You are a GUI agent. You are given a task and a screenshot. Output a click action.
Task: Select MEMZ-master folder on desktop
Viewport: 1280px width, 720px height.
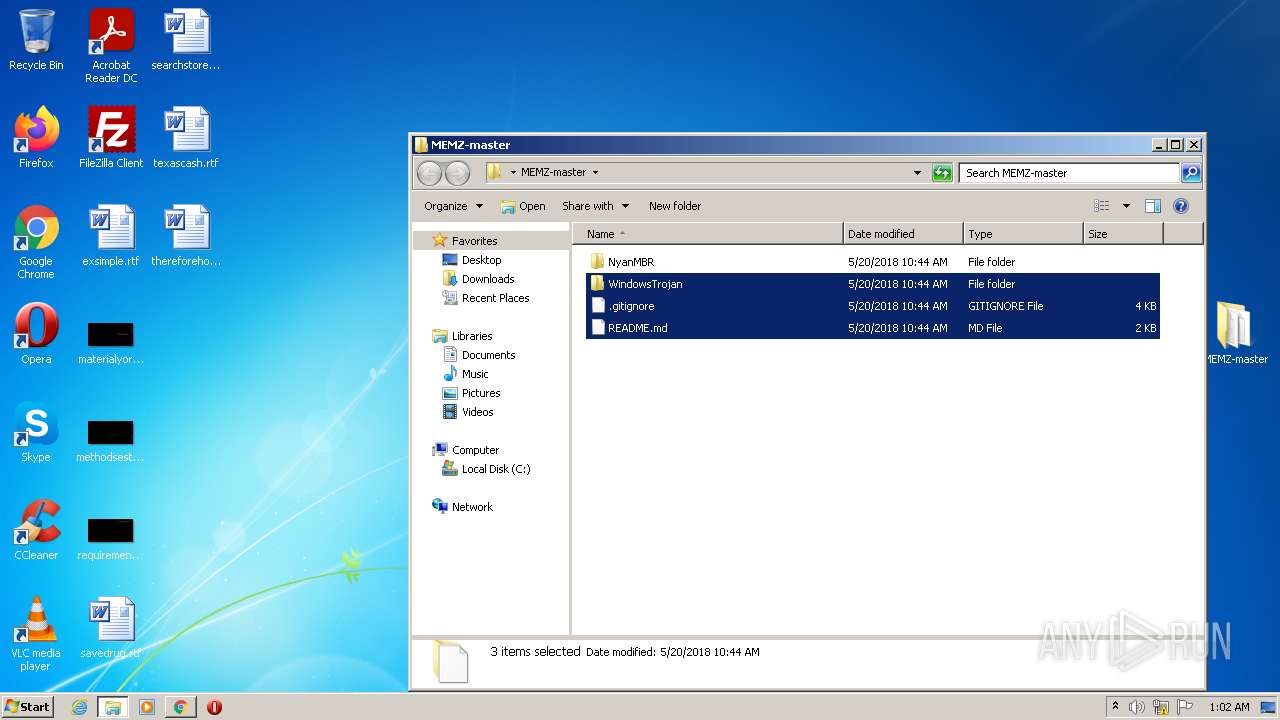(1236, 334)
